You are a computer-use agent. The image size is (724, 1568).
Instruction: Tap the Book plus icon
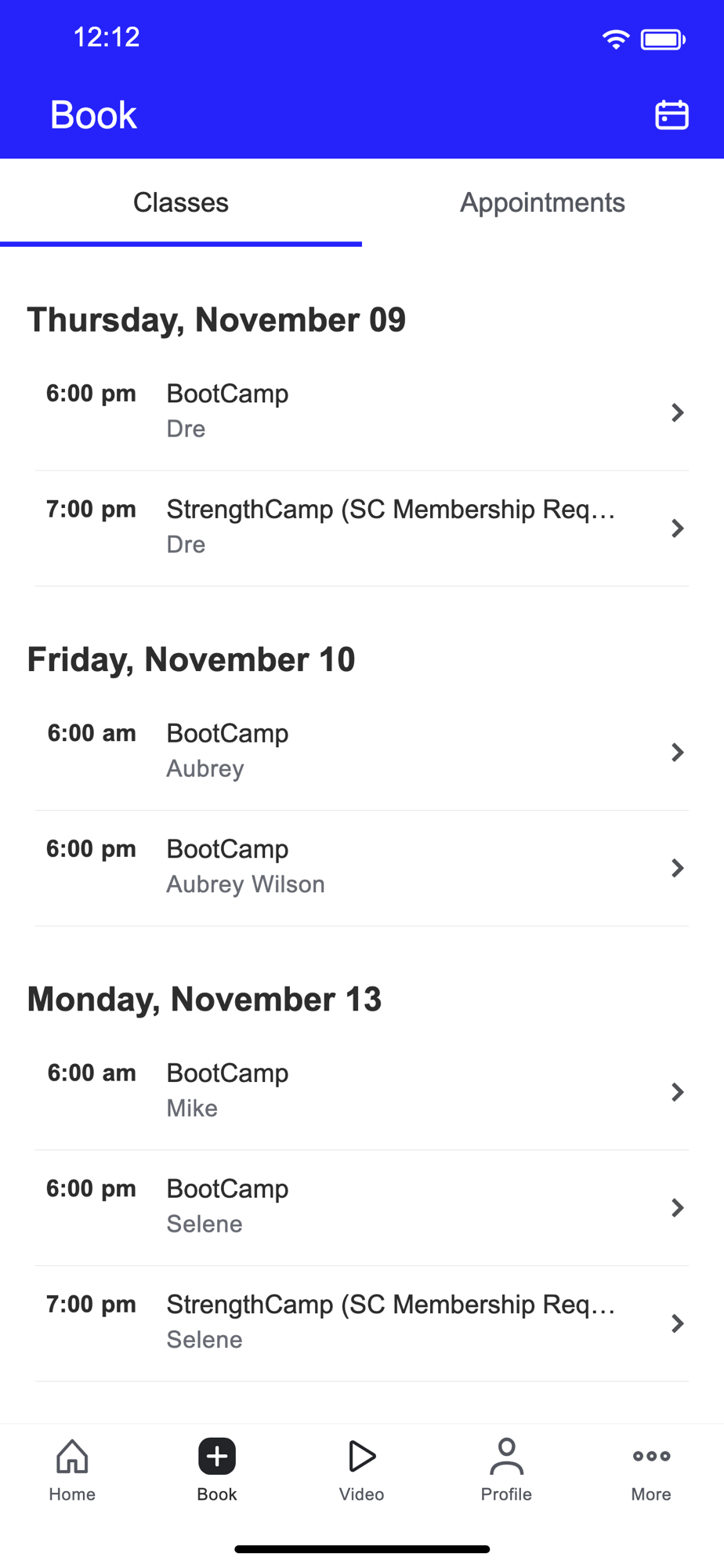point(217,1457)
